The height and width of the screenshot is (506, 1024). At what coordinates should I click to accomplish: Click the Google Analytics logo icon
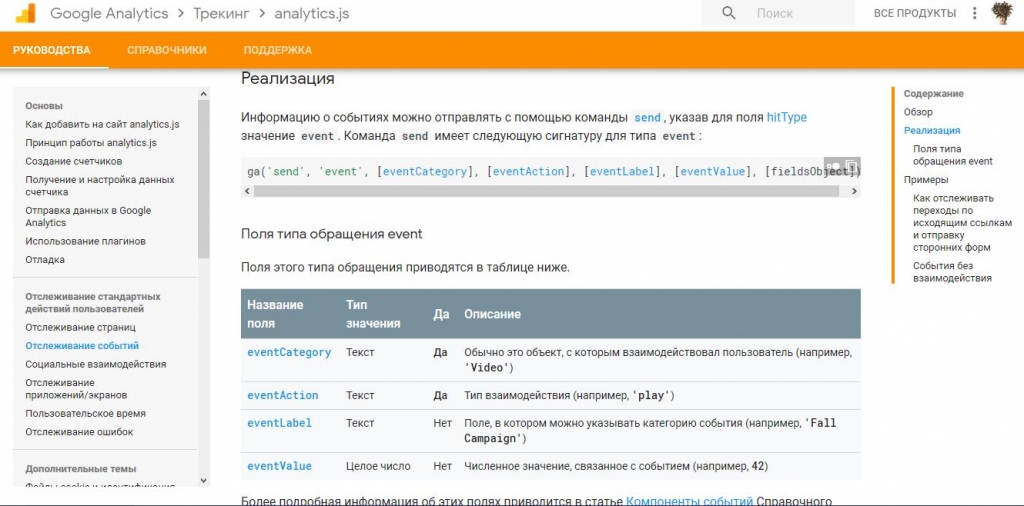25,13
